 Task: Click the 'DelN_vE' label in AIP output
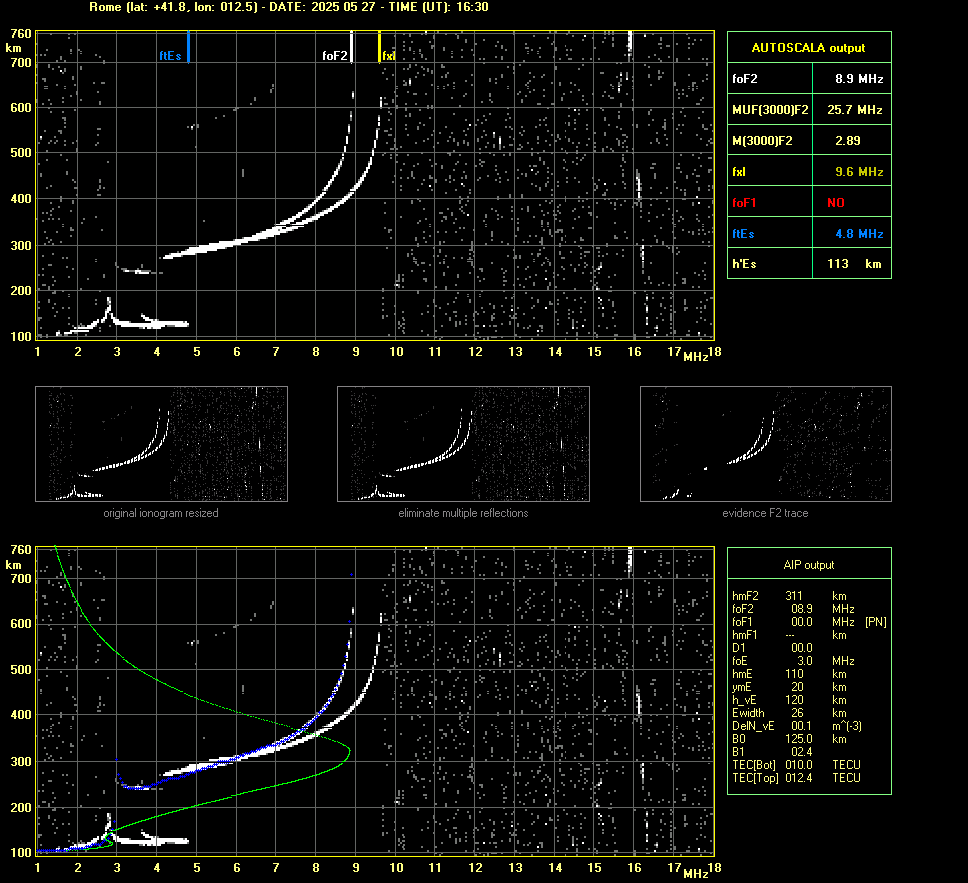(753, 726)
